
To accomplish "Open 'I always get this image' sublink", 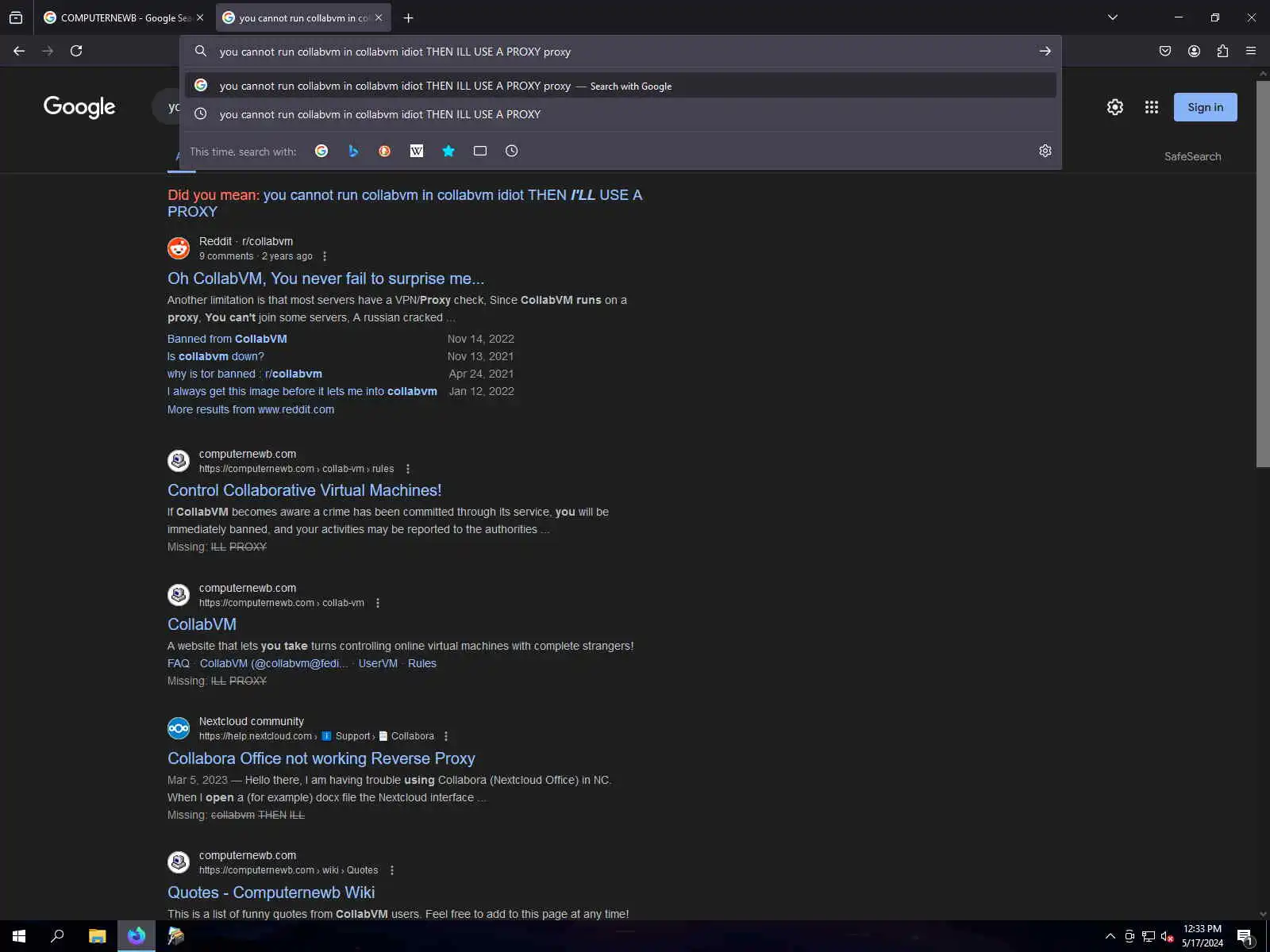I will click(x=302, y=391).
